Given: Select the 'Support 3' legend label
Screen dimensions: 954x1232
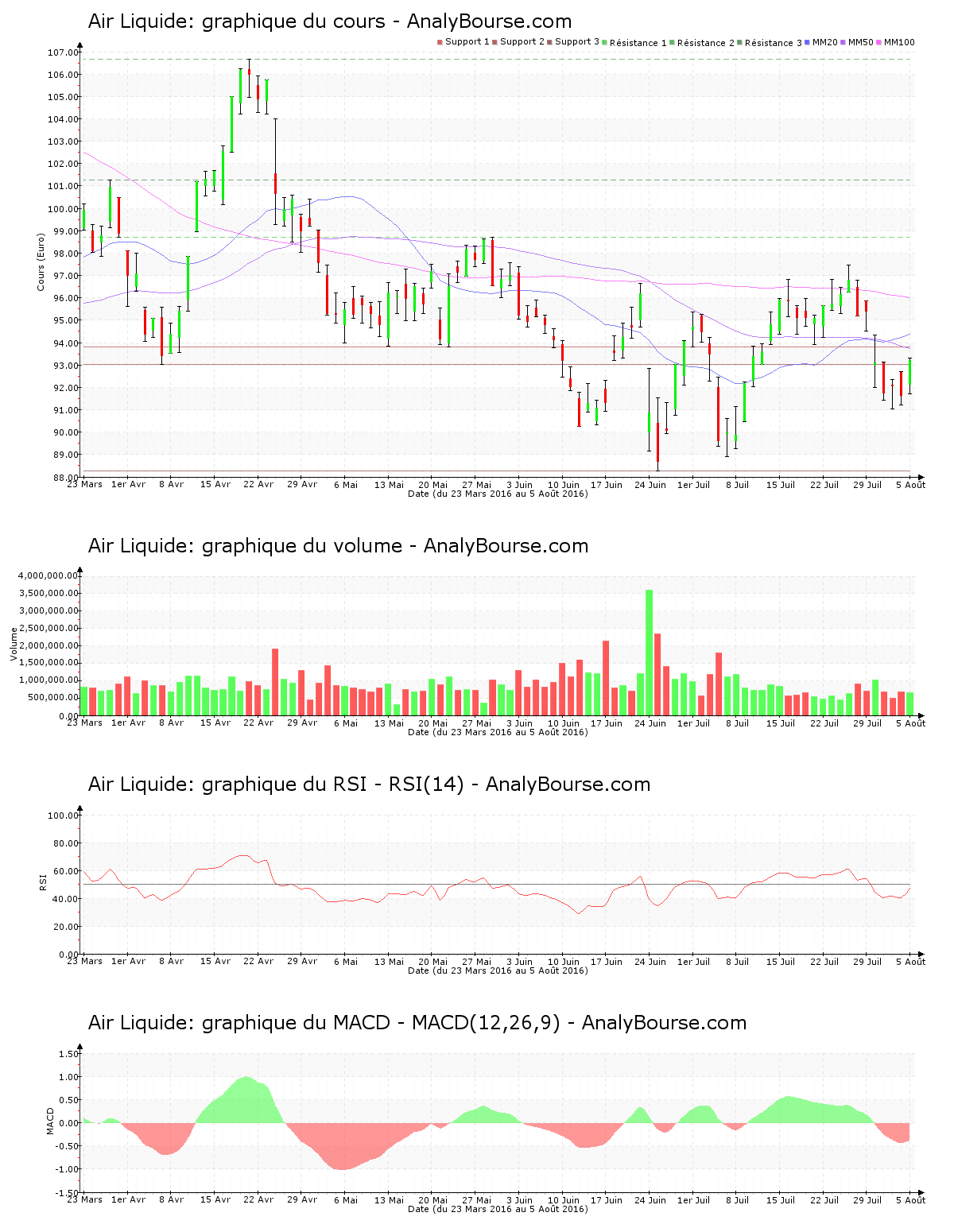Looking at the screenshot, I should [x=577, y=42].
